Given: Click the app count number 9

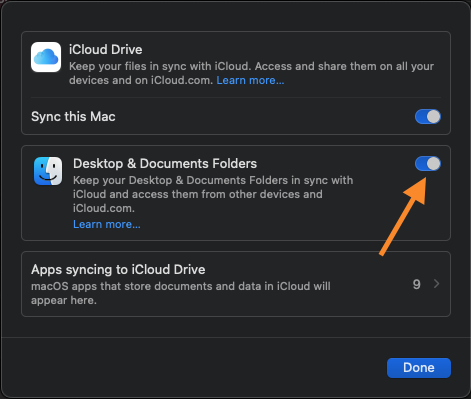Looking at the screenshot, I should click(x=417, y=284).
